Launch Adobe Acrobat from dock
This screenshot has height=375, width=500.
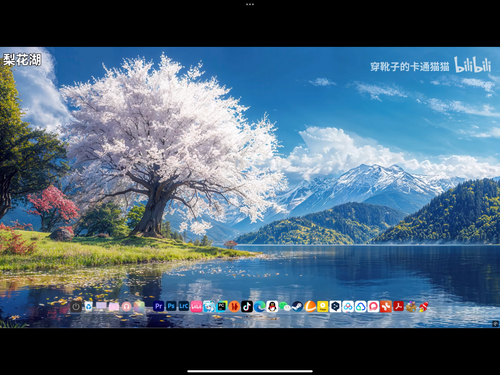coord(399,306)
